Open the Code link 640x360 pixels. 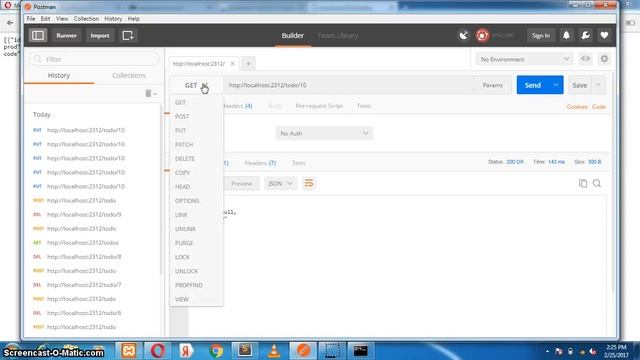tap(599, 107)
